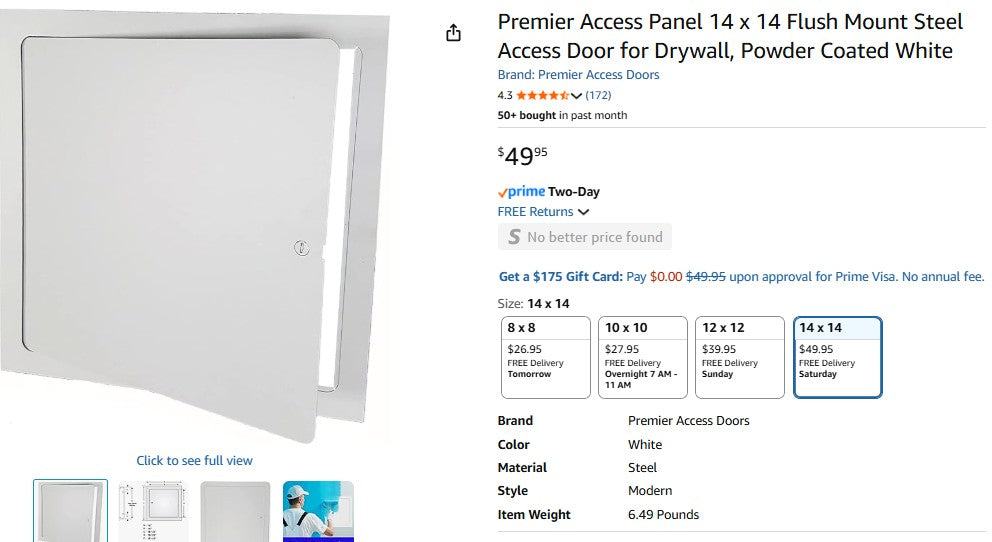Viewport: 992px width, 542px height.
Task: Choose the 10 x 10 size at $27.95
Action: point(642,357)
